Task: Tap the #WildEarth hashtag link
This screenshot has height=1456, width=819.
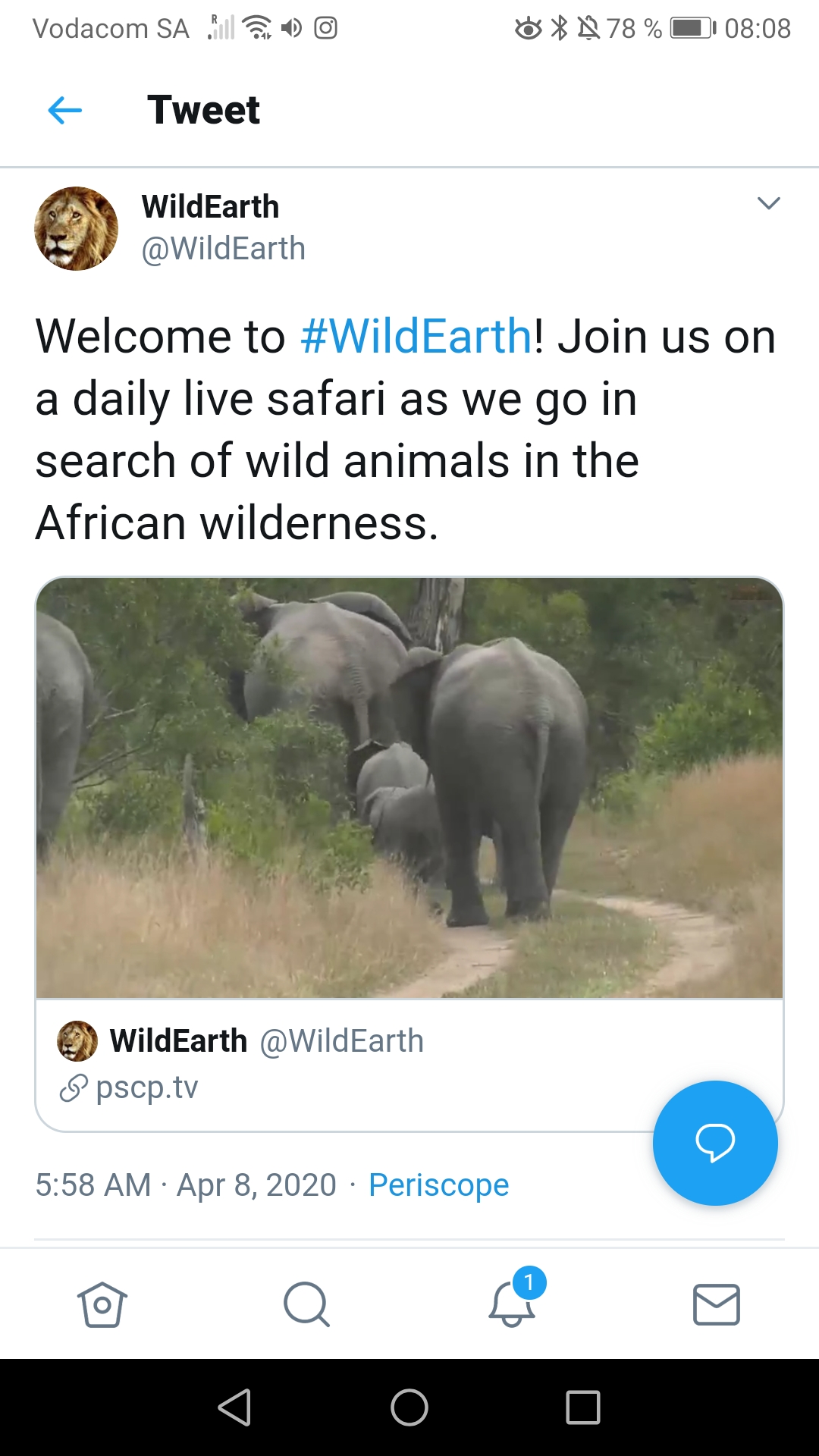Action: point(416,336)
